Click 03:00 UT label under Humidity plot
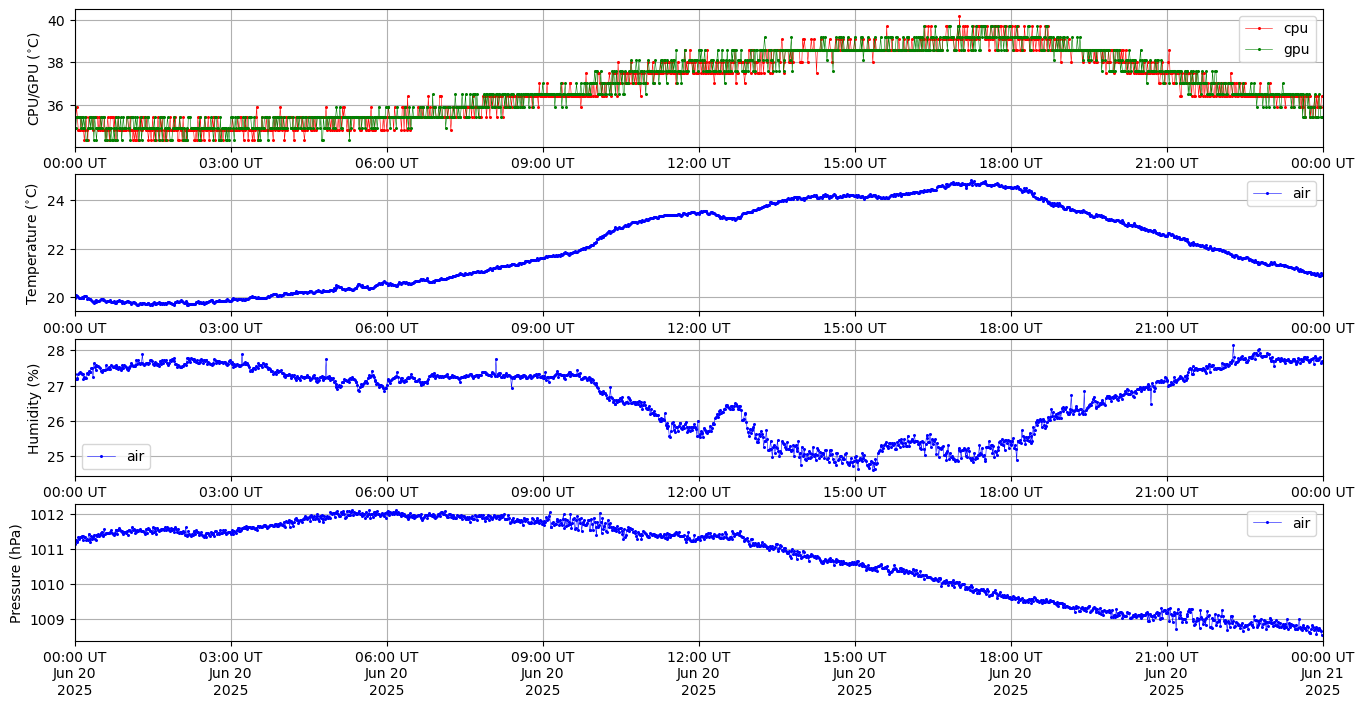1364x707 pixels. click(x=231, y=492)
